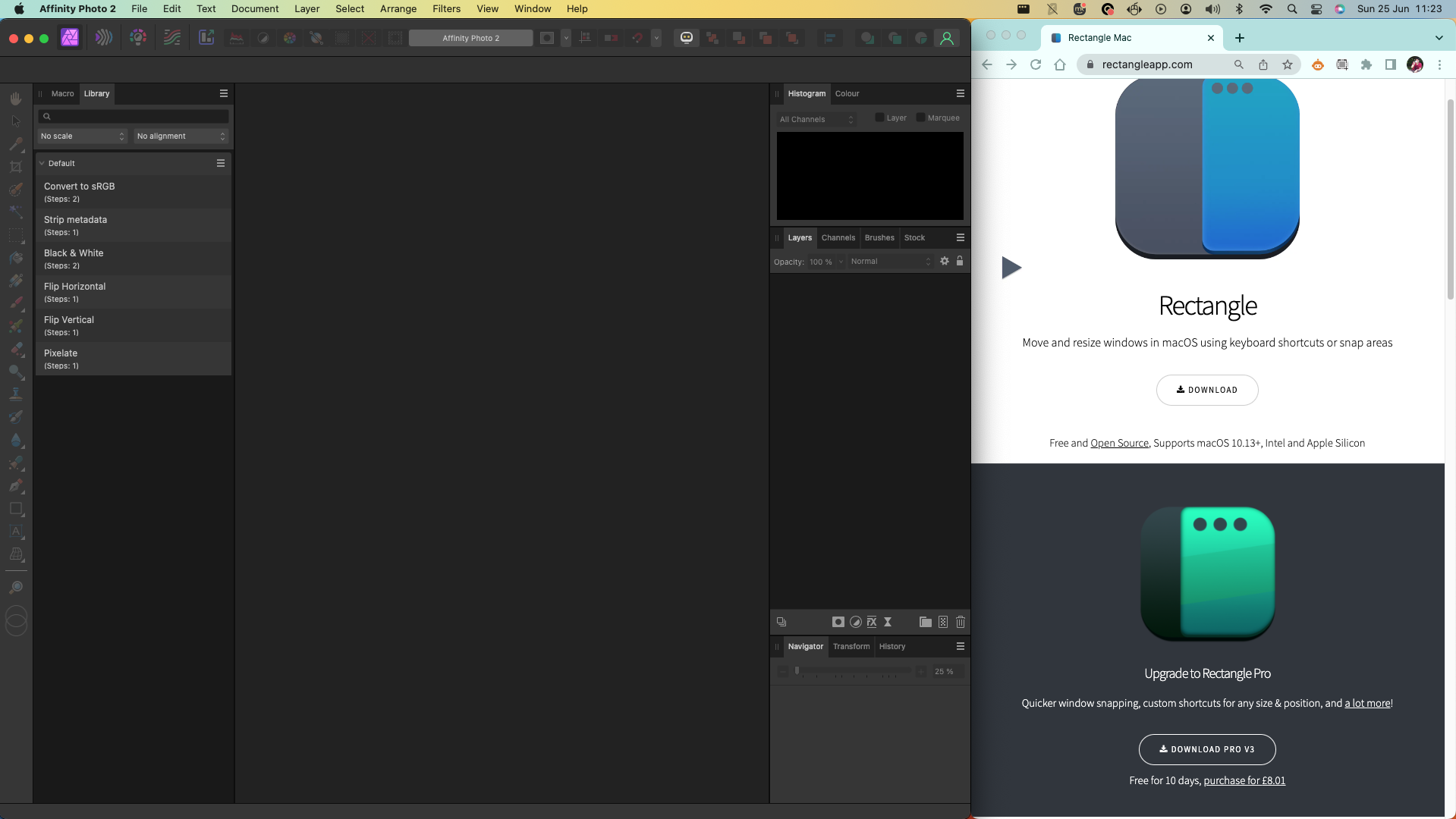Open the No alignment dropdown

click(181, 136)
